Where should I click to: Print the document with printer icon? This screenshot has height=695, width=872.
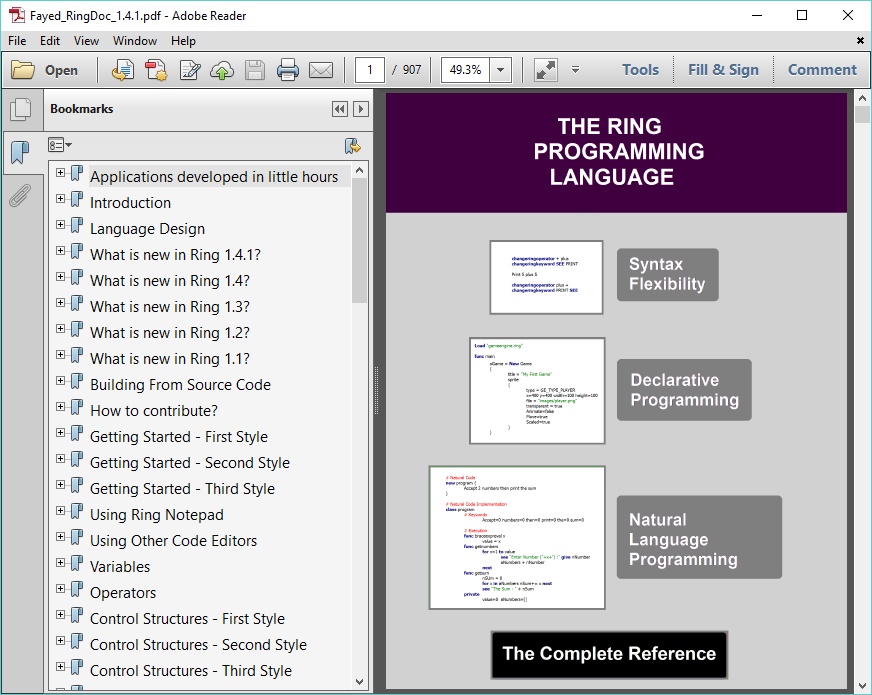(x=288, y=70)
